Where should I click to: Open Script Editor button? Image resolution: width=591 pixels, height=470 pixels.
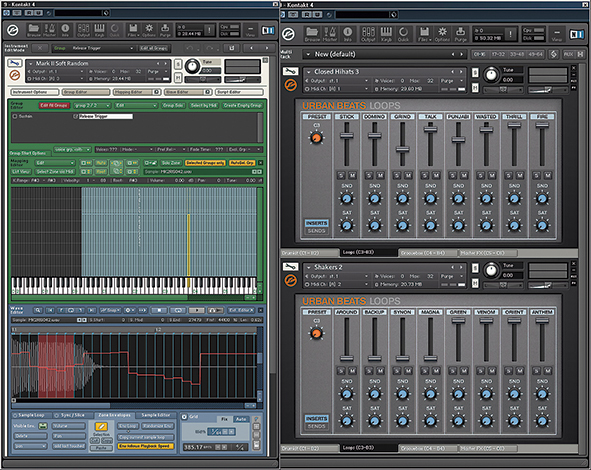pos(239,92)
